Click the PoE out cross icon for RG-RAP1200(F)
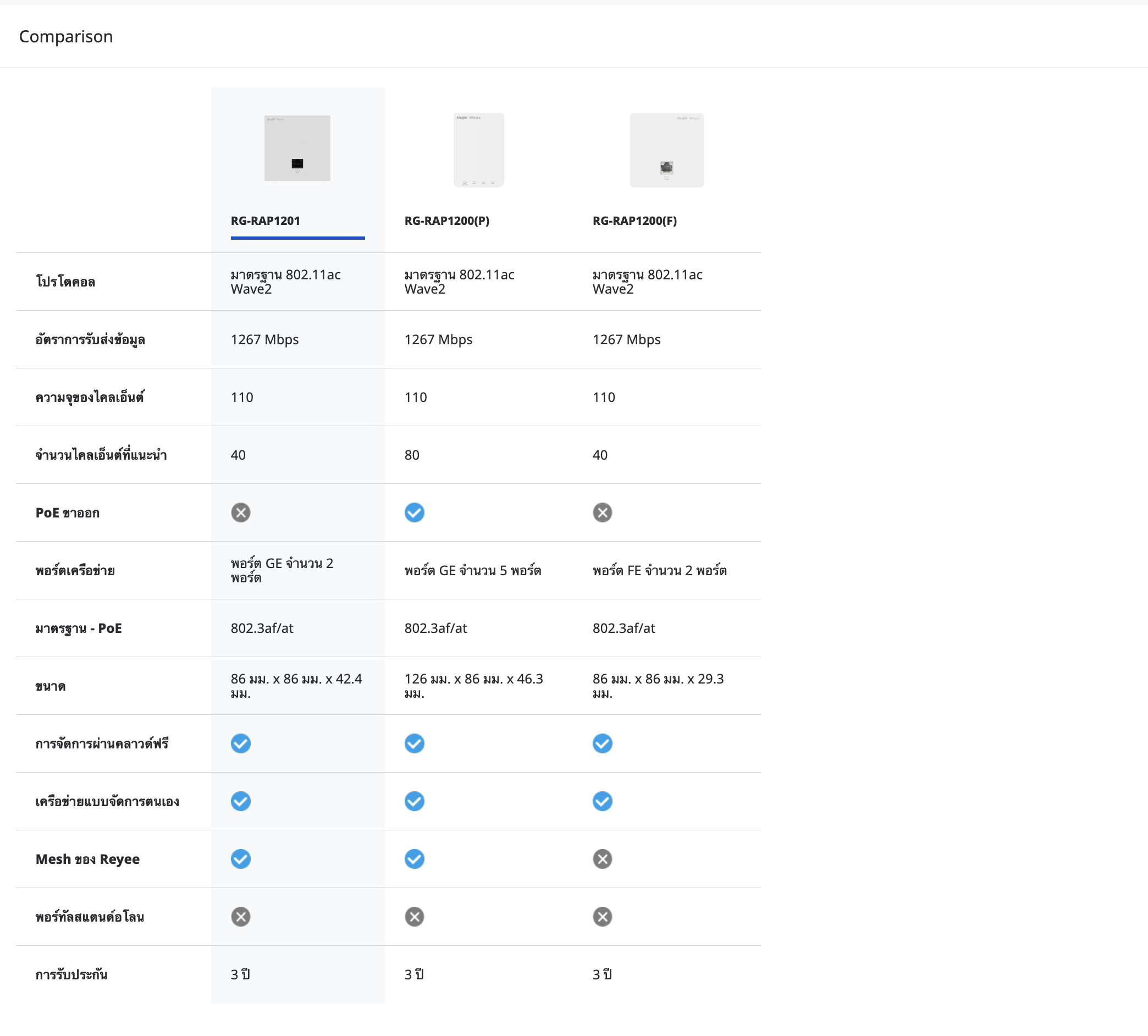The height and width of the screenshot is (1036, 1148). pos(602,513)
